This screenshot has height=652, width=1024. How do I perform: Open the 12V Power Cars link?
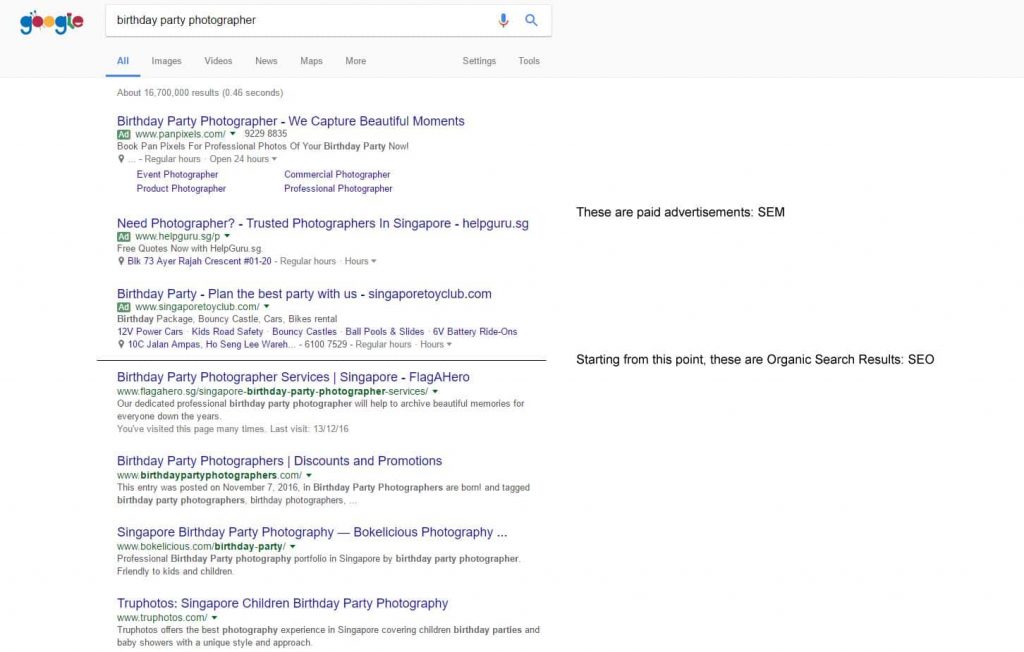coord(150,332)
